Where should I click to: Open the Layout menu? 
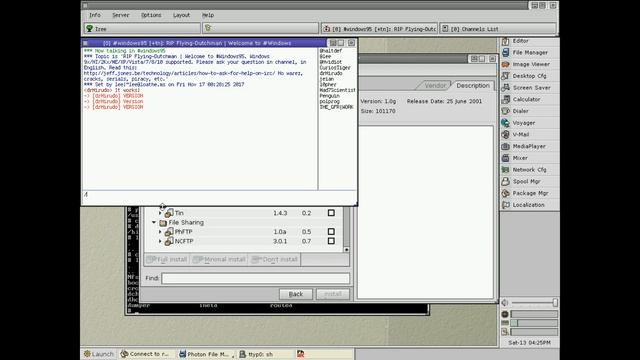click(181, 15)
